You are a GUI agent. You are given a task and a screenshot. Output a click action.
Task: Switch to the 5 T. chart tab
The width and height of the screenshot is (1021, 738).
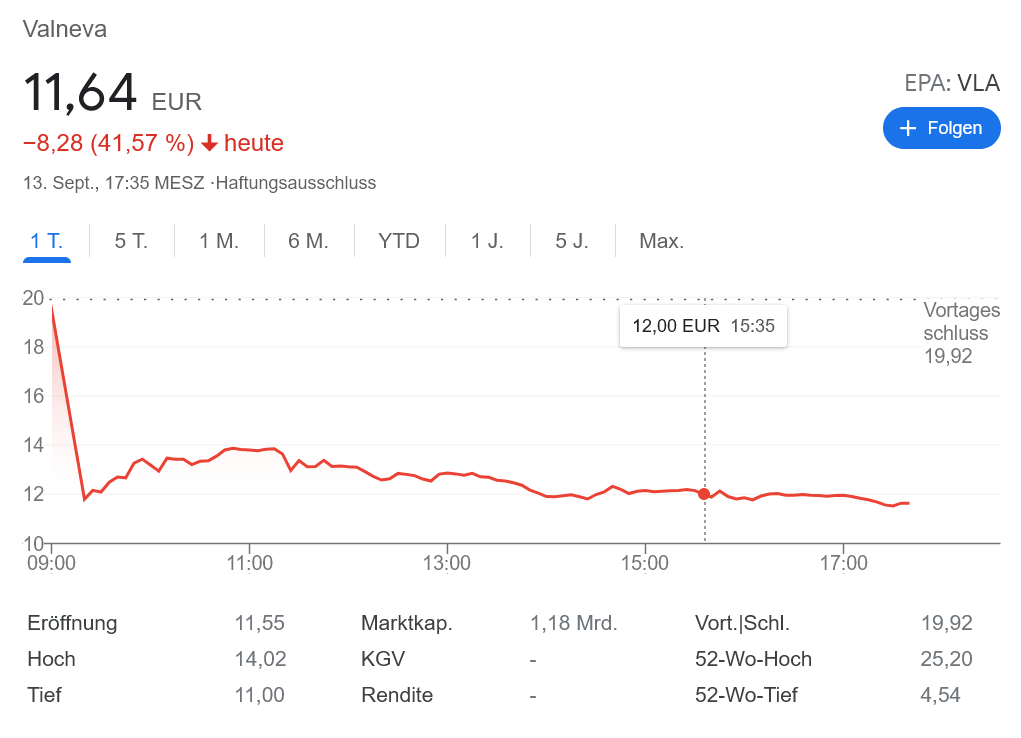pos(131,241)
